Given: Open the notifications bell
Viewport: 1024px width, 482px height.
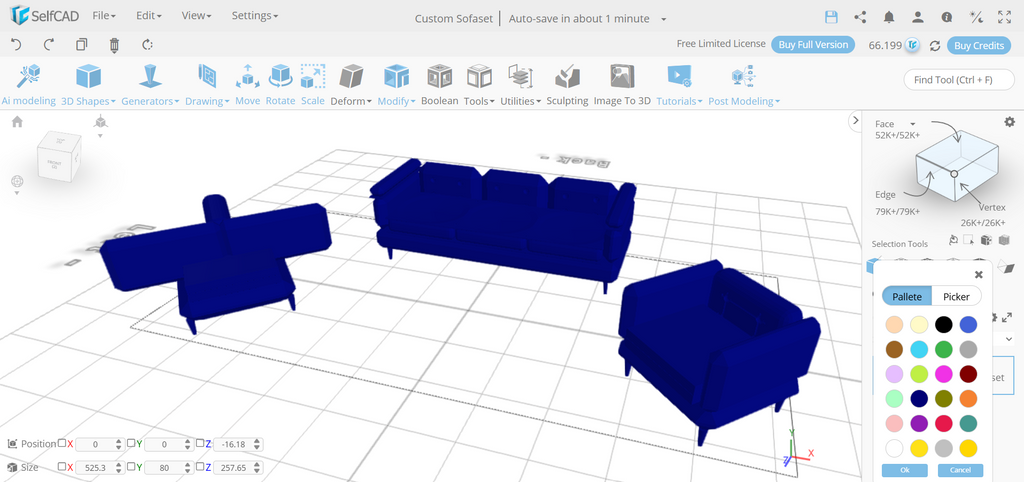Looking at the screenshot, I should (889, 17).
